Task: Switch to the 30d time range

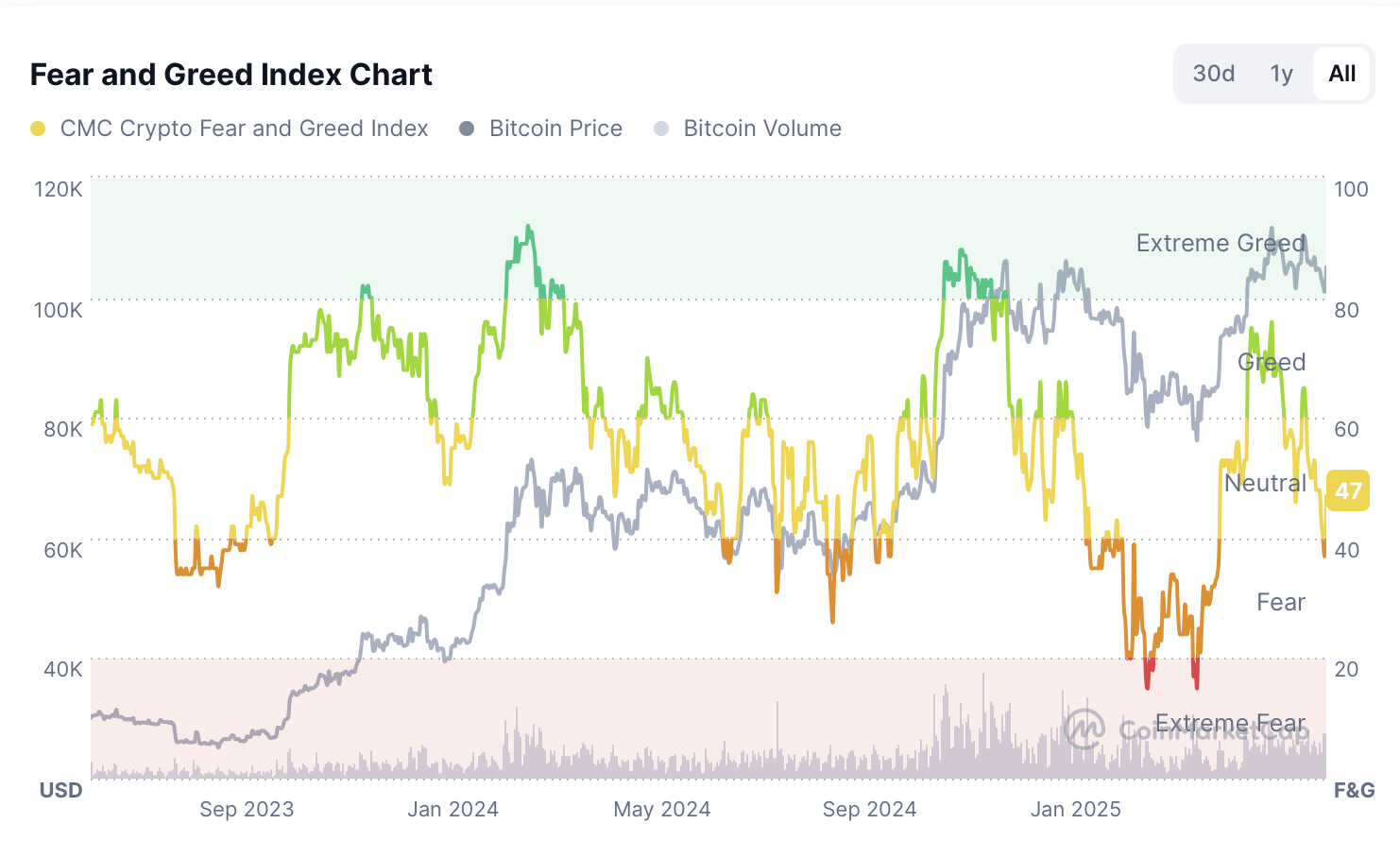Action: point(1213,73)
